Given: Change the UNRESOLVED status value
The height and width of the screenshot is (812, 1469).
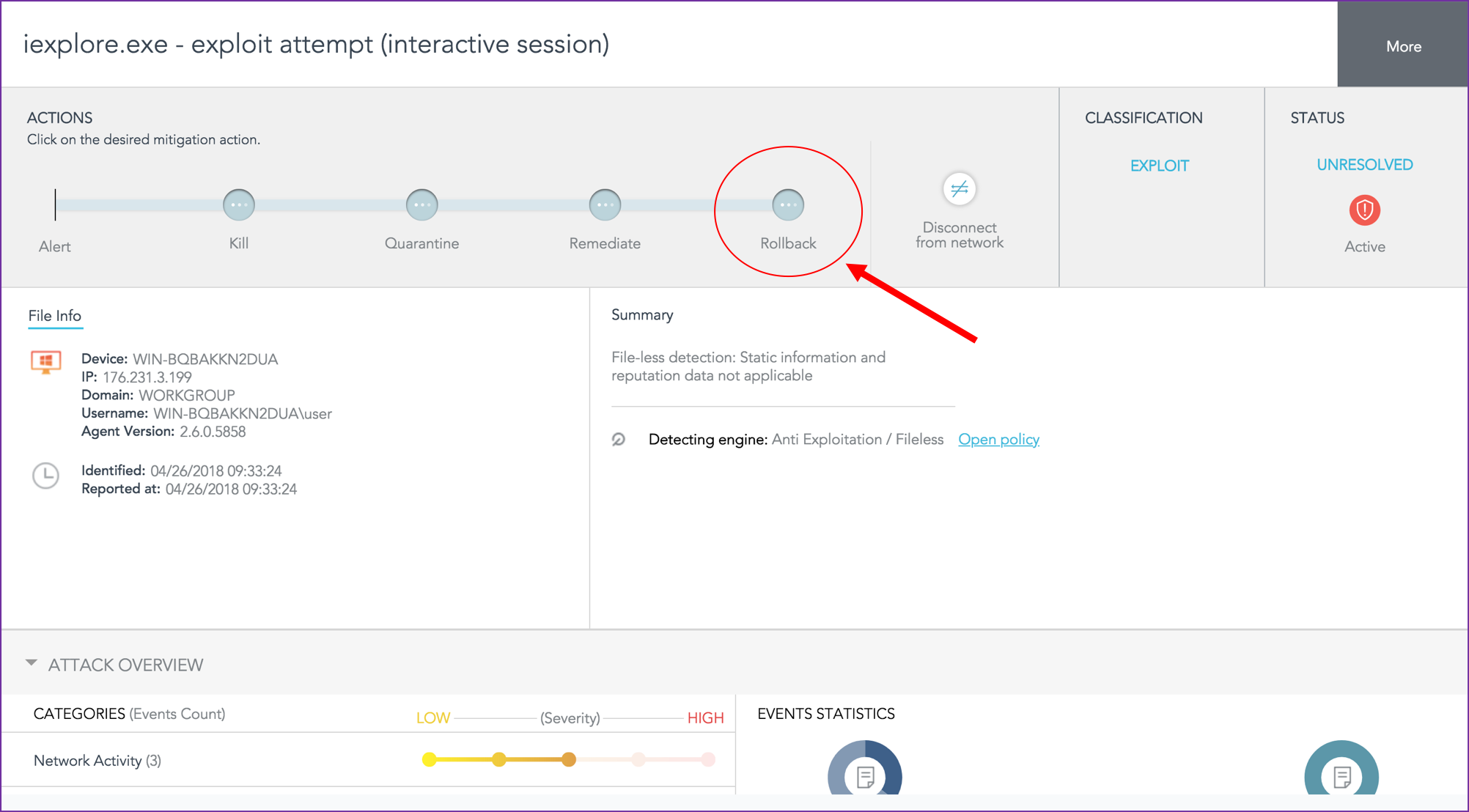Looking at the screenshot, I should [1364, 165].
